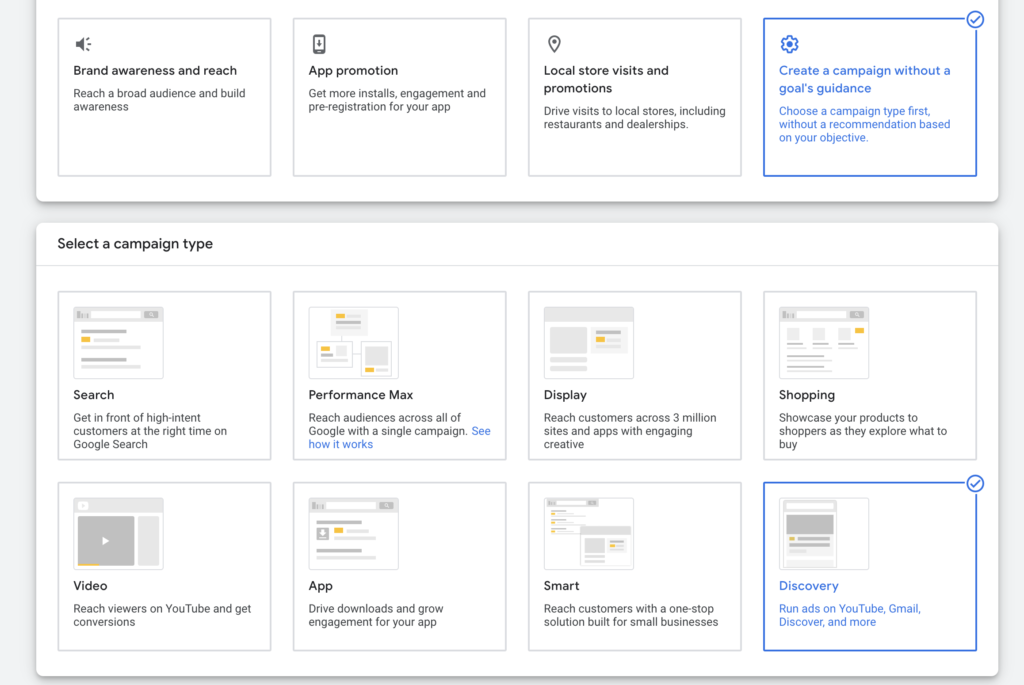Choose the 'Performance Max' campaign title
This screenshot has width=1024, height=685.
360,395
